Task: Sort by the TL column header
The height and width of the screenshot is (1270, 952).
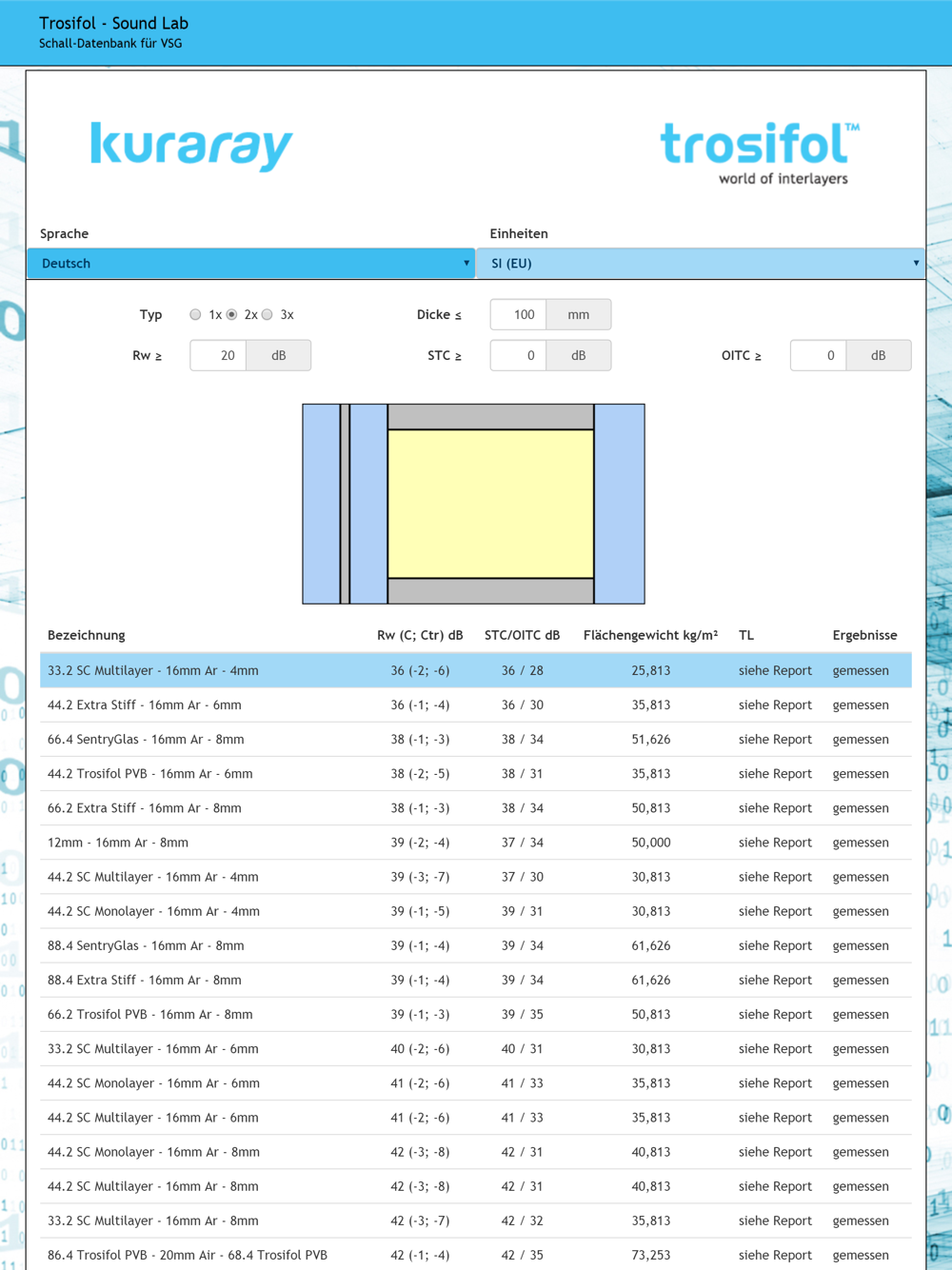Action: click(x=746, y=635)
